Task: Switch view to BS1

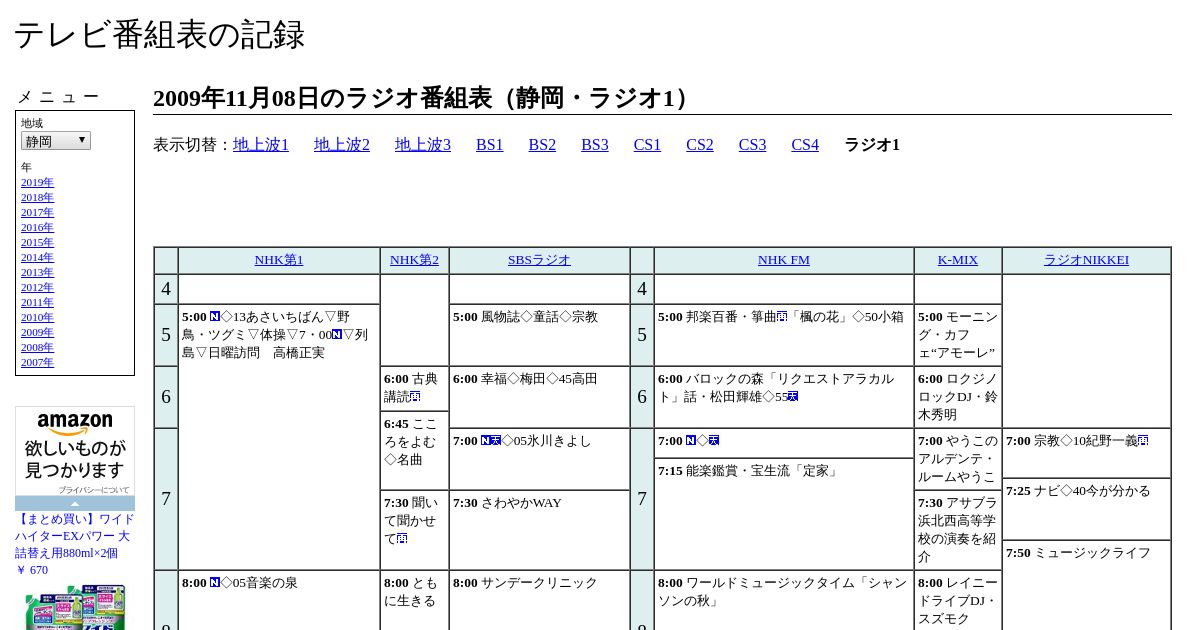Action: coord(490,145)
